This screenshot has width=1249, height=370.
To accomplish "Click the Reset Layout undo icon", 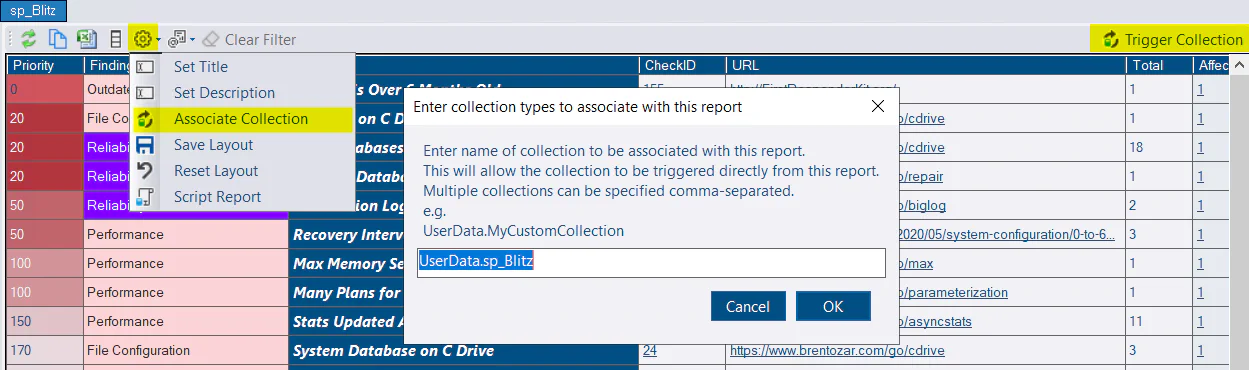I will (145, 171).
